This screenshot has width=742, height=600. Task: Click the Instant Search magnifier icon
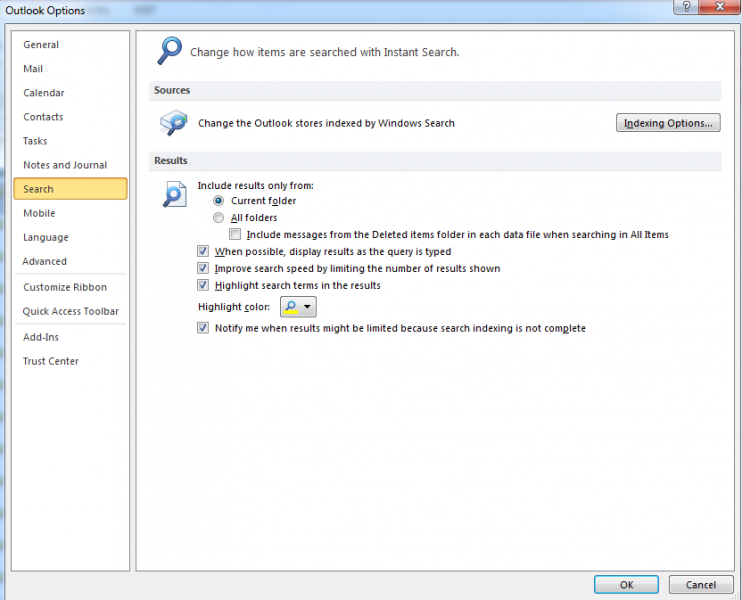tap(171, 50)
